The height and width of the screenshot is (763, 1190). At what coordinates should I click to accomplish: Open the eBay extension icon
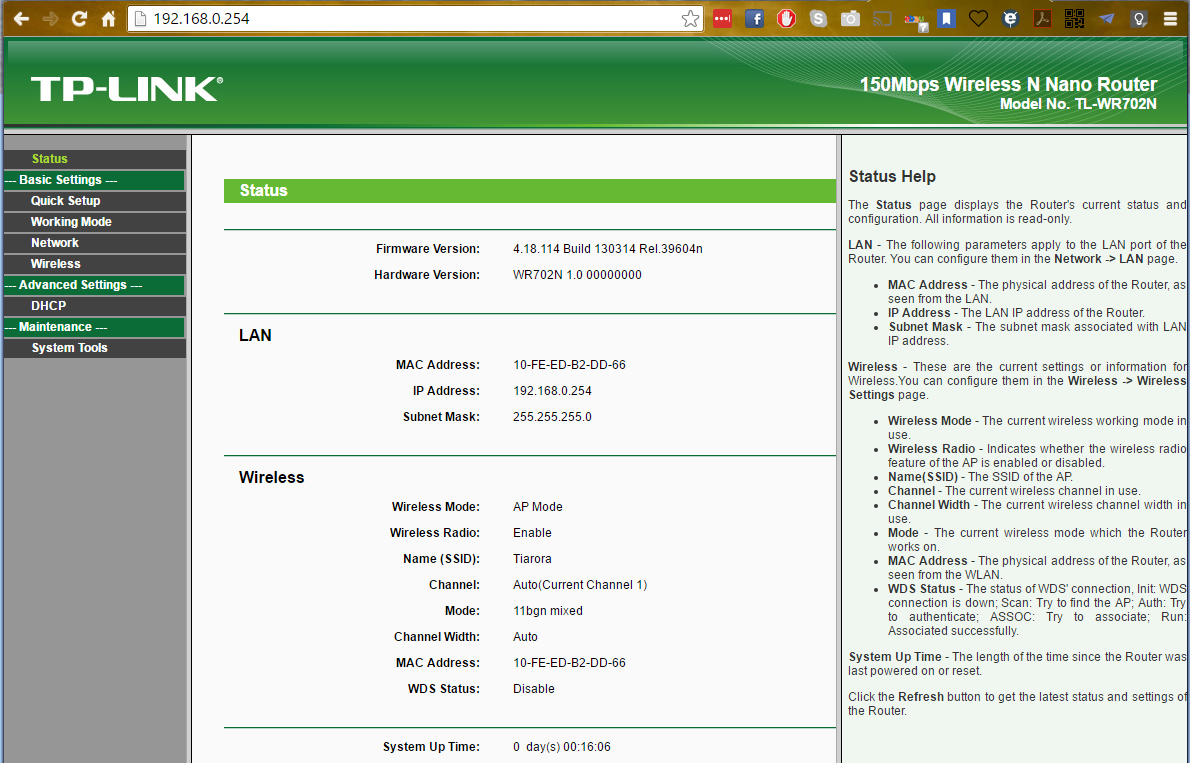tap(915, 20)
